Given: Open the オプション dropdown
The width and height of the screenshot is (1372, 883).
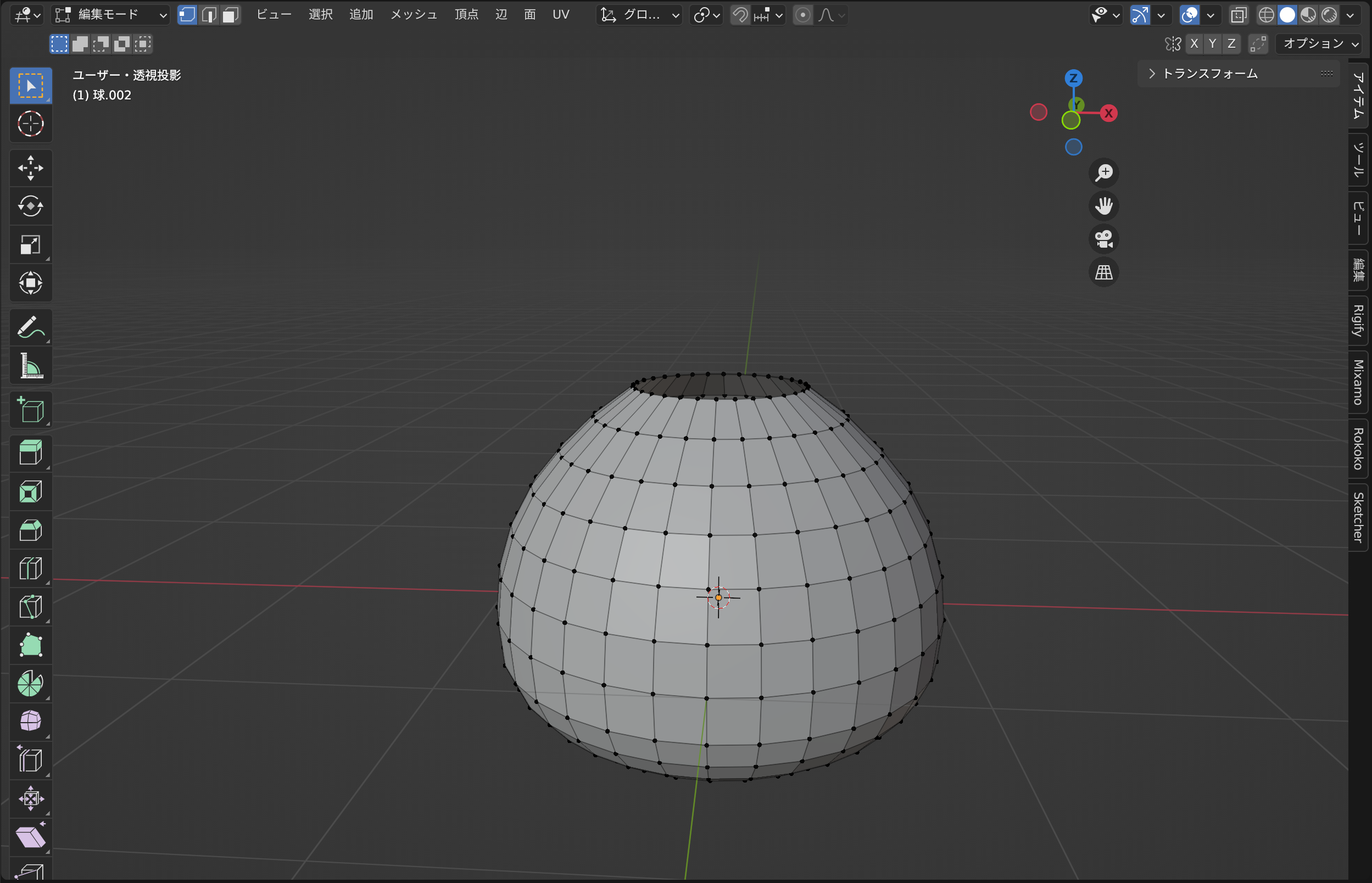Looking at the screenshot, I should 1318,43.
